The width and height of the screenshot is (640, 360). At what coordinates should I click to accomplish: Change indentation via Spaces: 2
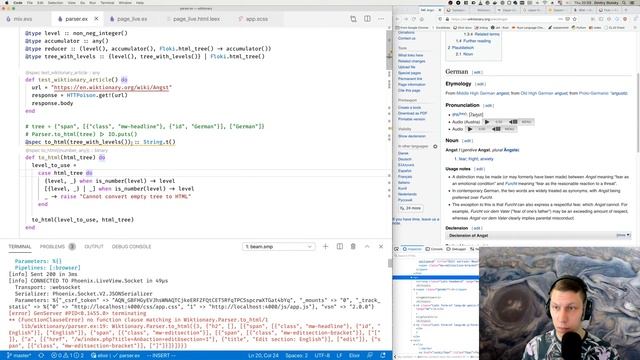(297, 356)
